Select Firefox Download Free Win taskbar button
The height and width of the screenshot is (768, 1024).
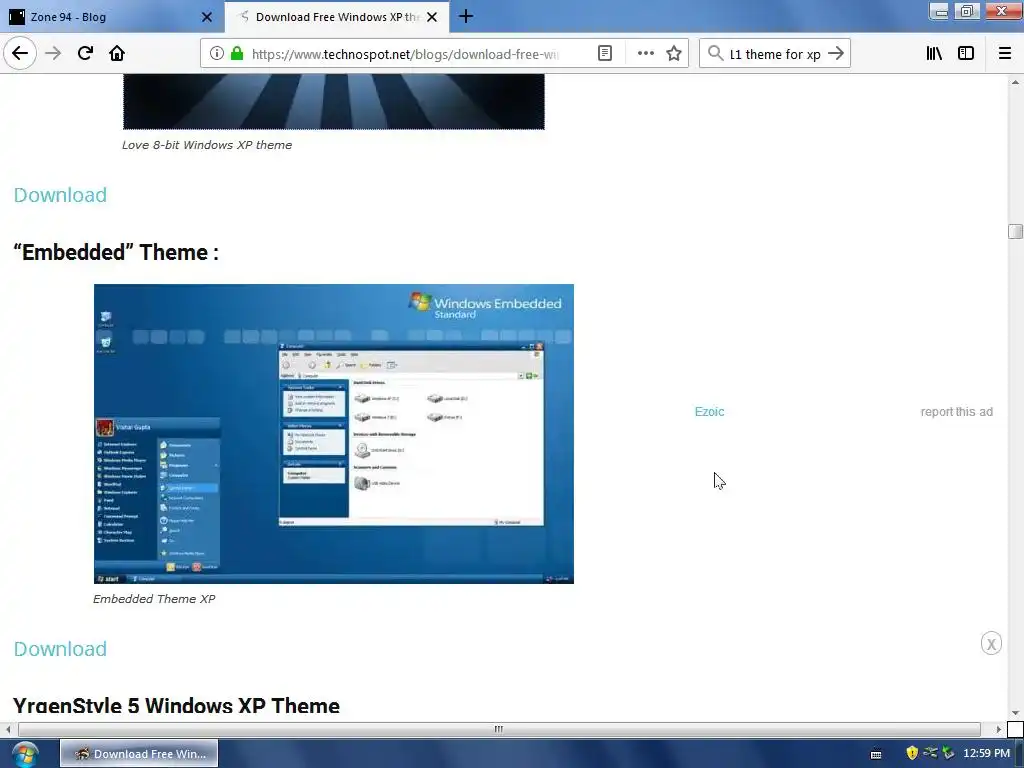139,754
